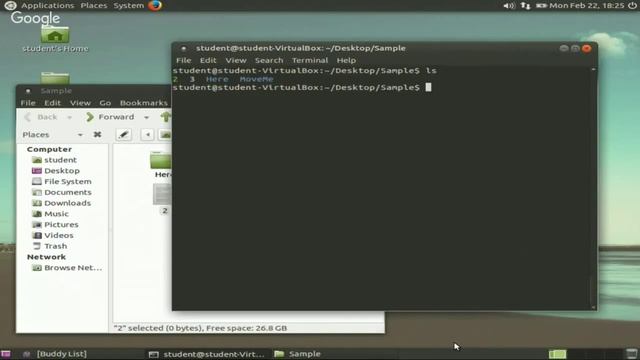Open the System menu in the top panel
Image resolution: width=640 pixels, height=360 pixels.
(x=128, y=5)
